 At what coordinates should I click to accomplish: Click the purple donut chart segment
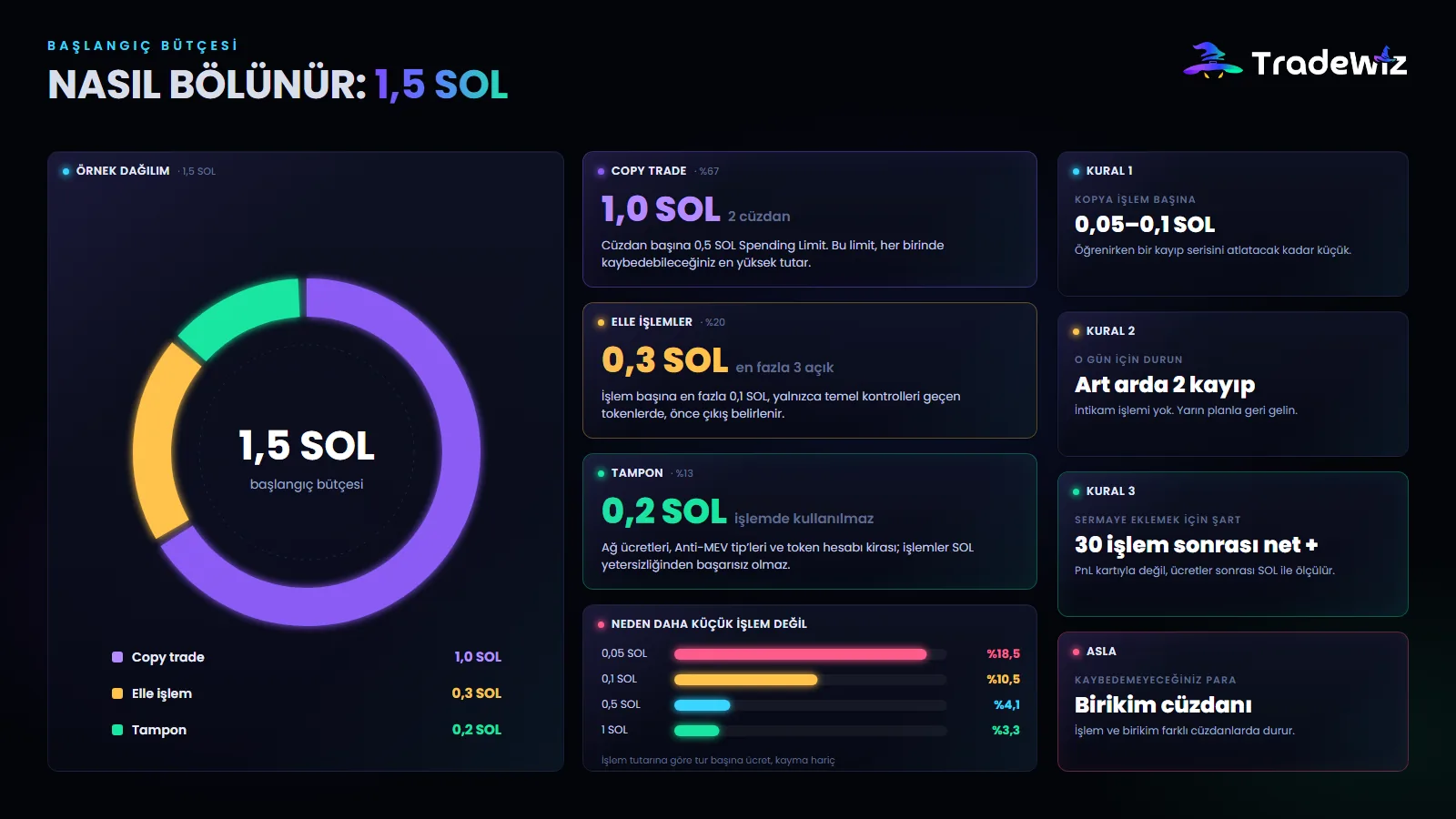click(x=460, y=452)
